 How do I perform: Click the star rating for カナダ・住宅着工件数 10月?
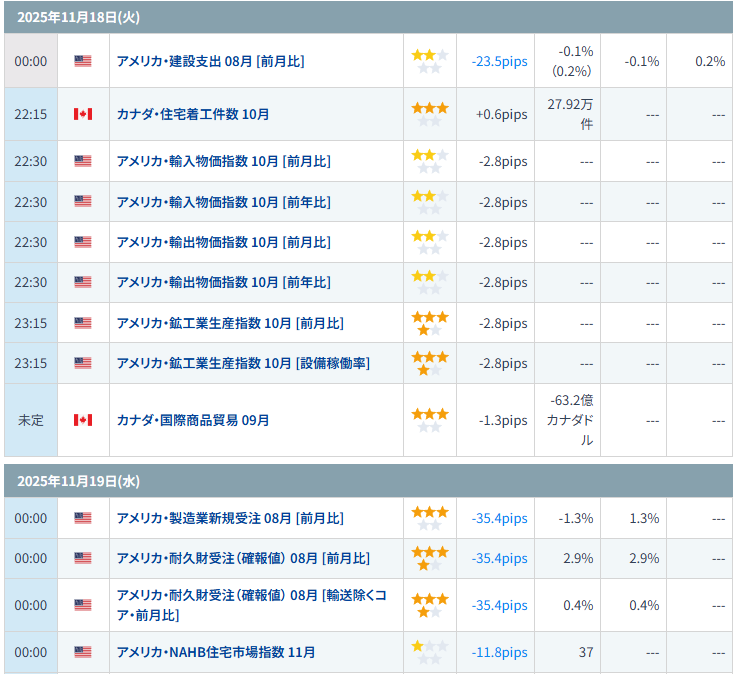point(430,114)
